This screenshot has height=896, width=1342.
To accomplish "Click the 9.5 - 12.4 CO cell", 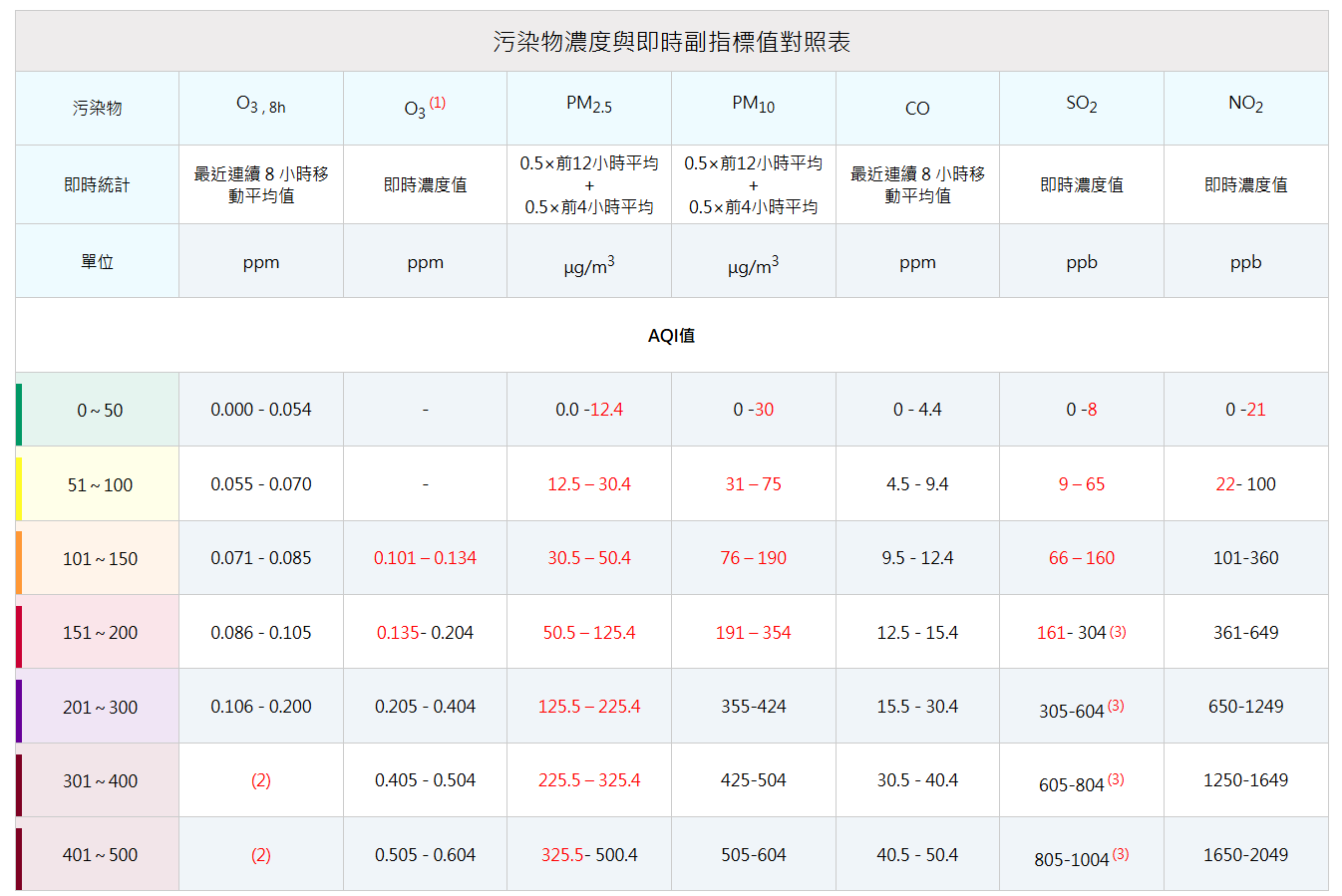I will point(917,557).
